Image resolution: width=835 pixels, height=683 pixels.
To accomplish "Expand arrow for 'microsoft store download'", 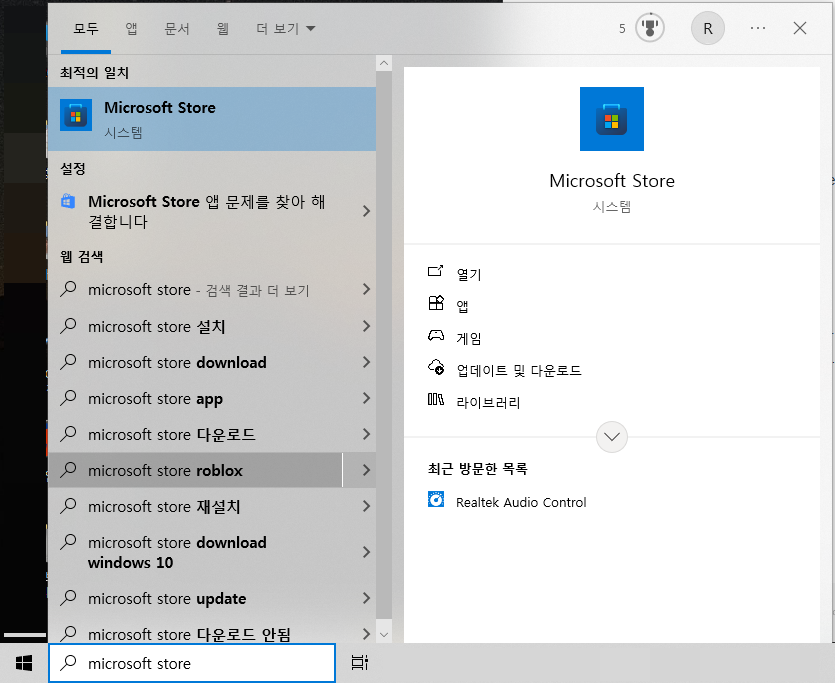I will pos(366,362).
